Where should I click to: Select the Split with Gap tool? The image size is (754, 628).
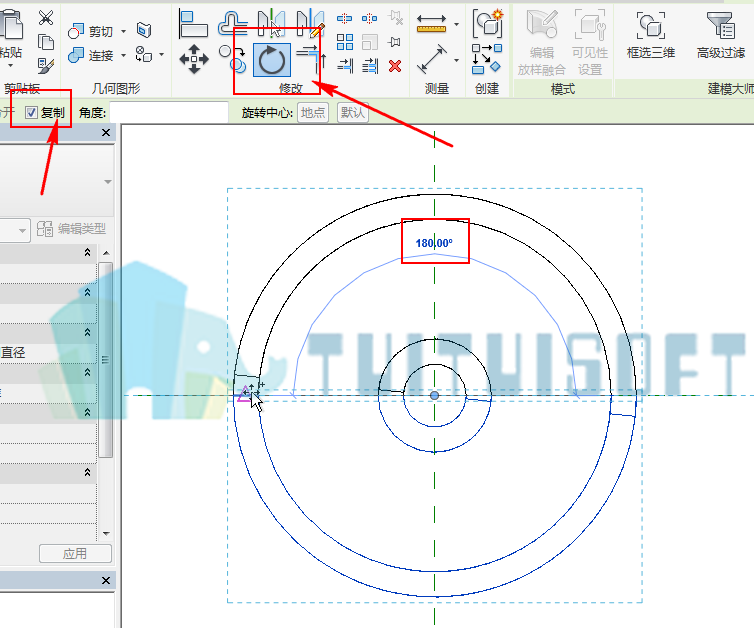369,19
